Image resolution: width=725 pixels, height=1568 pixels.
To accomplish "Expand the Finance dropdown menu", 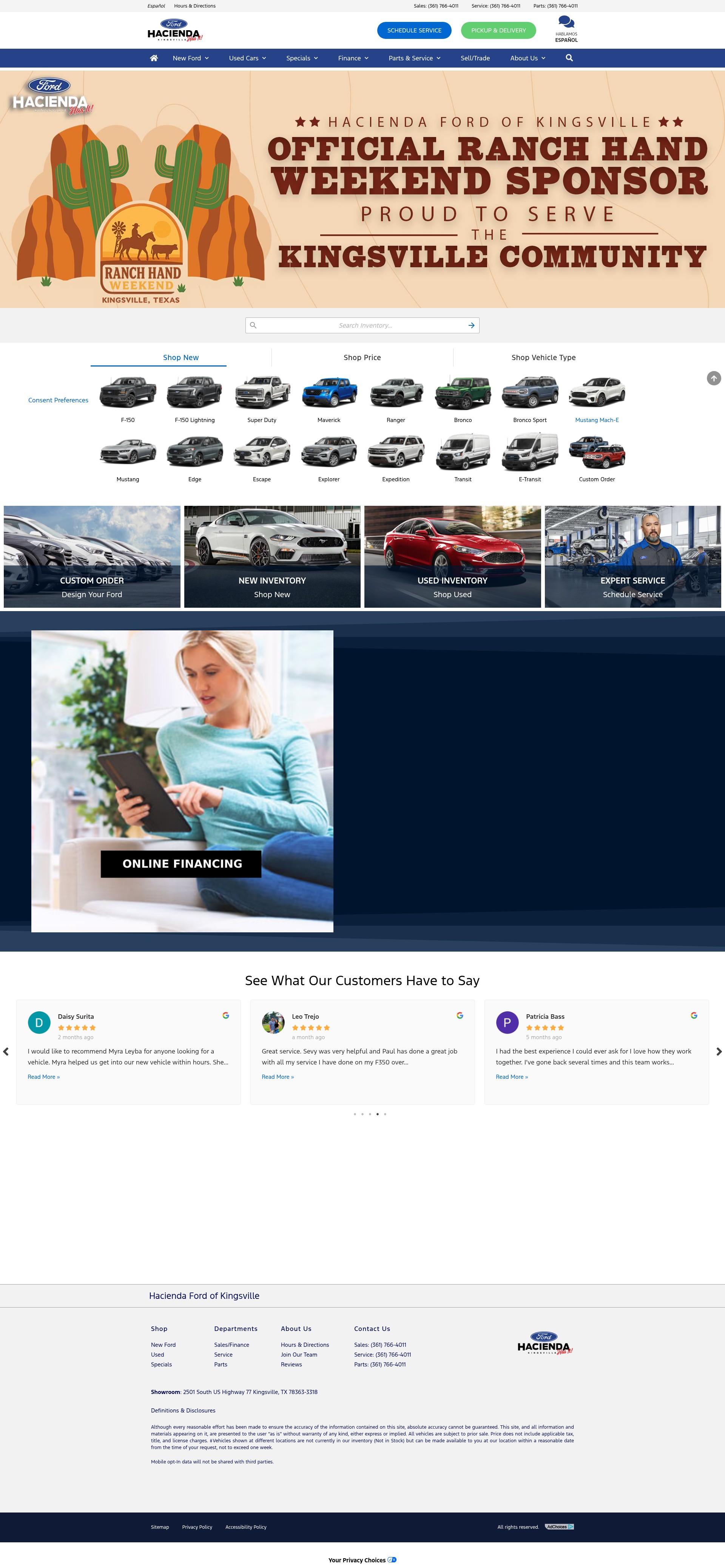I will (x=353, y=59).
